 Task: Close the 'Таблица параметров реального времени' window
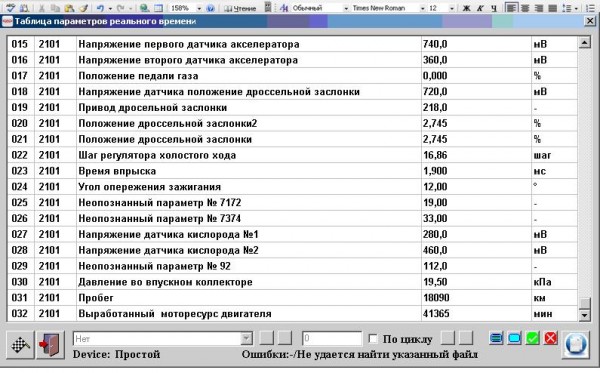(x=590, y=21)
